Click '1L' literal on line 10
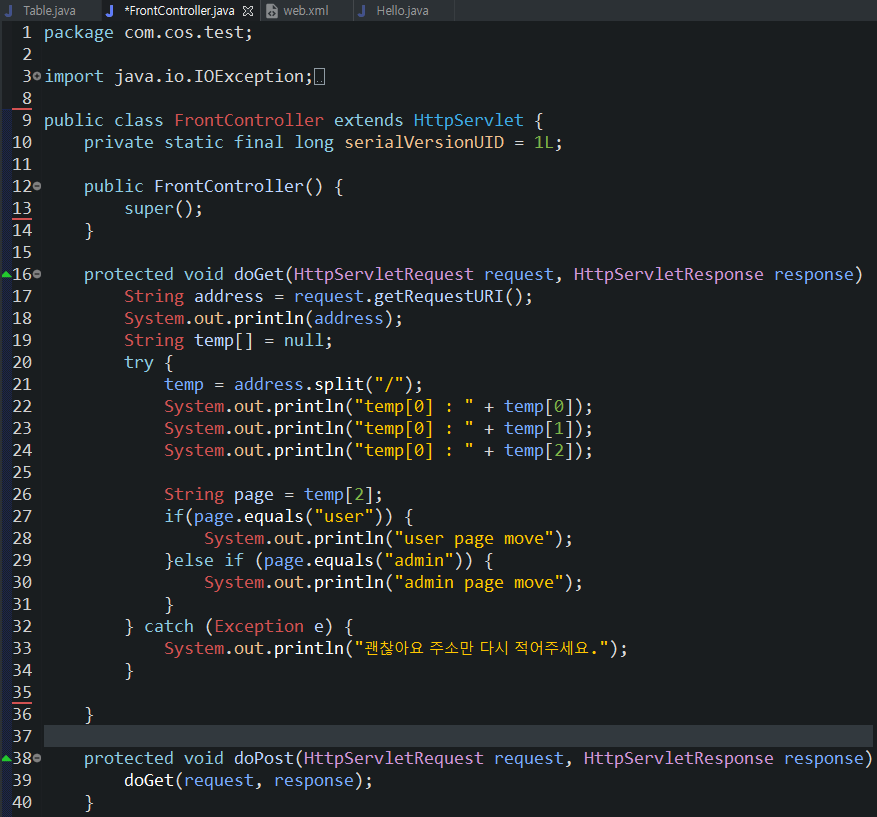The image size is (877, 817). tap(543, 142)
